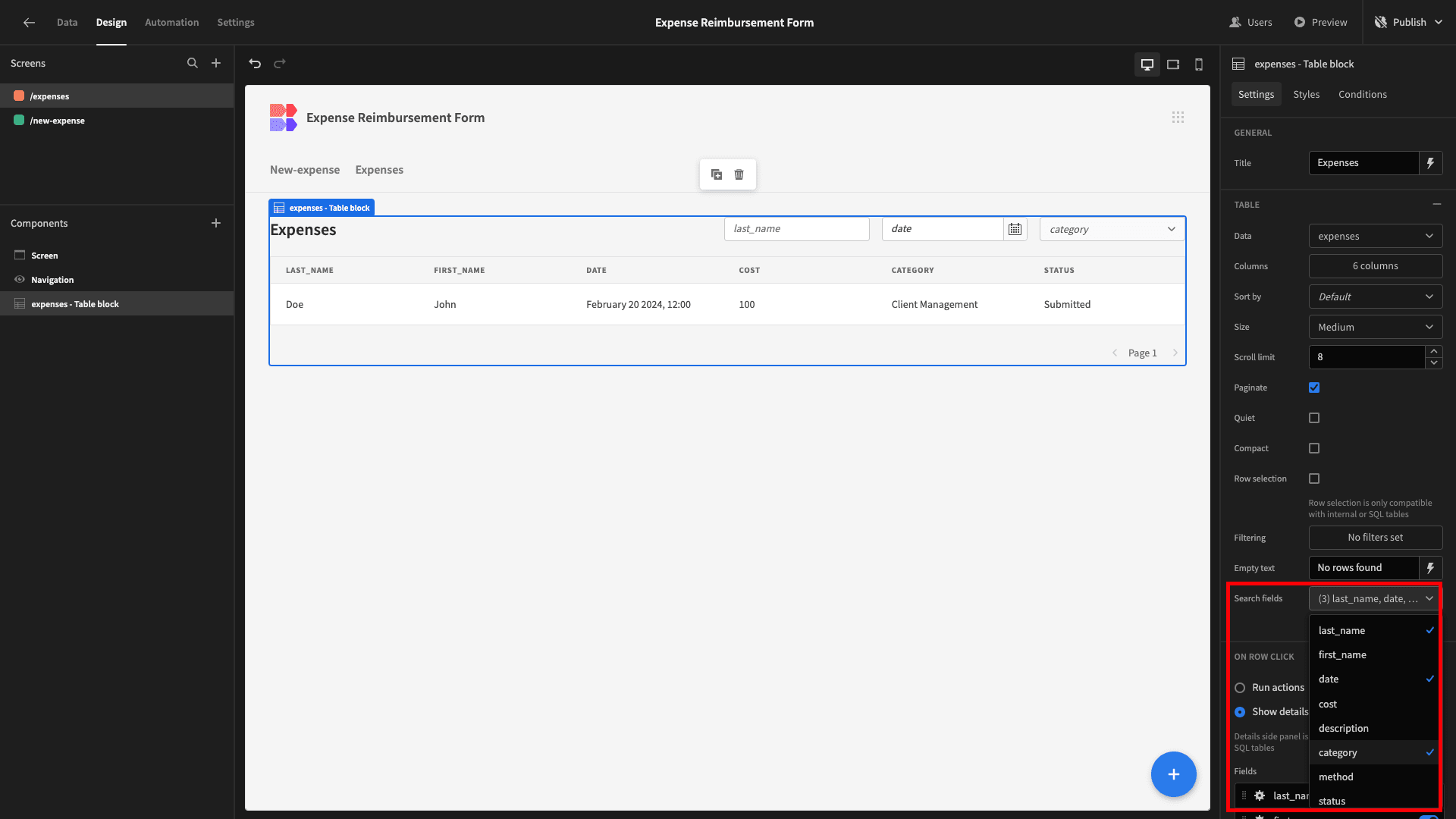
Task: Undo the last change
Action: 255,64
